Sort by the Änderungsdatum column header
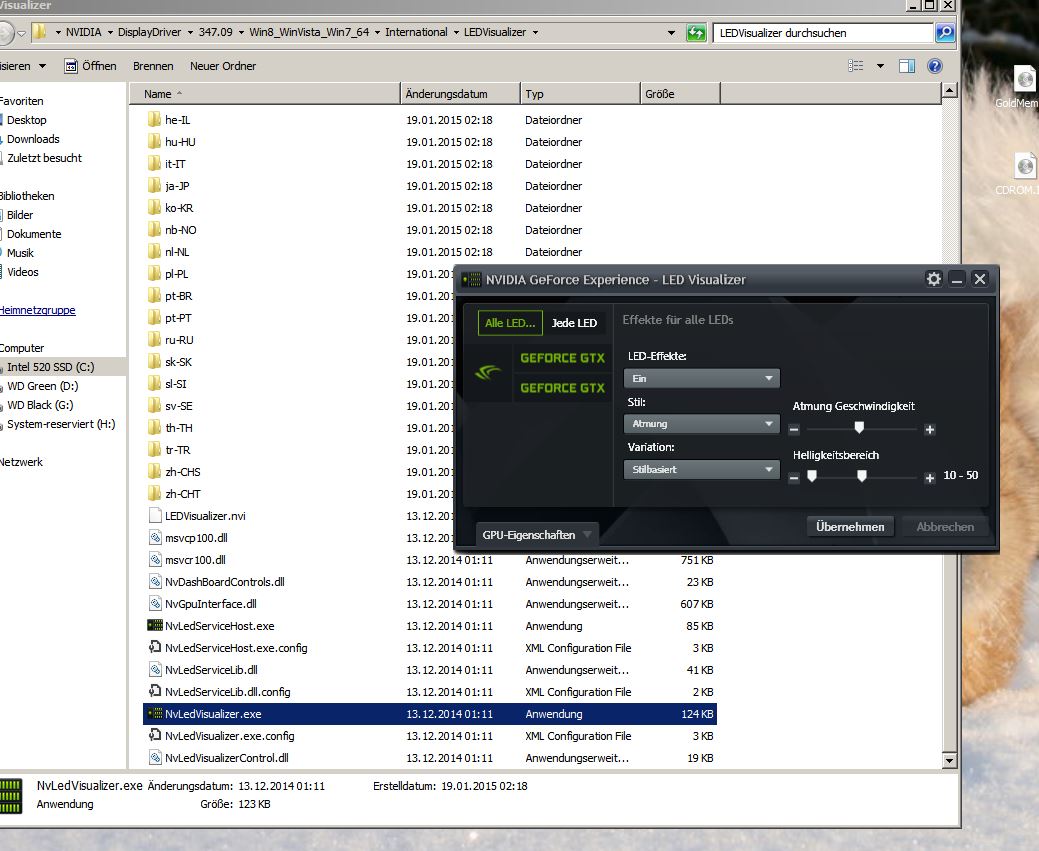Image resolution: width=1039 pixels, height=851 pixels. [x=461, y=93]
